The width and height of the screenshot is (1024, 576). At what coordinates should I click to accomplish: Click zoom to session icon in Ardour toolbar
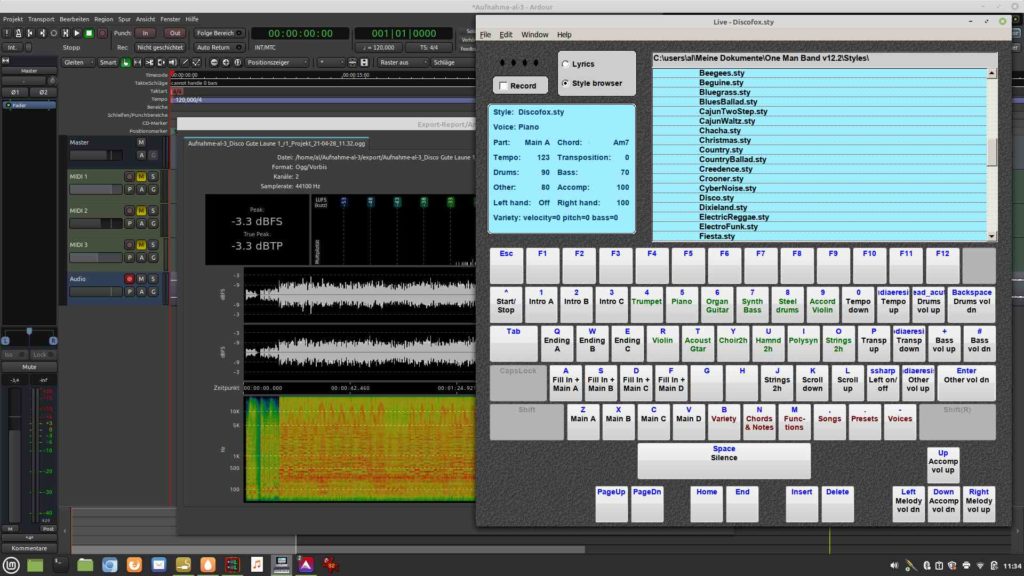point(237,63)
